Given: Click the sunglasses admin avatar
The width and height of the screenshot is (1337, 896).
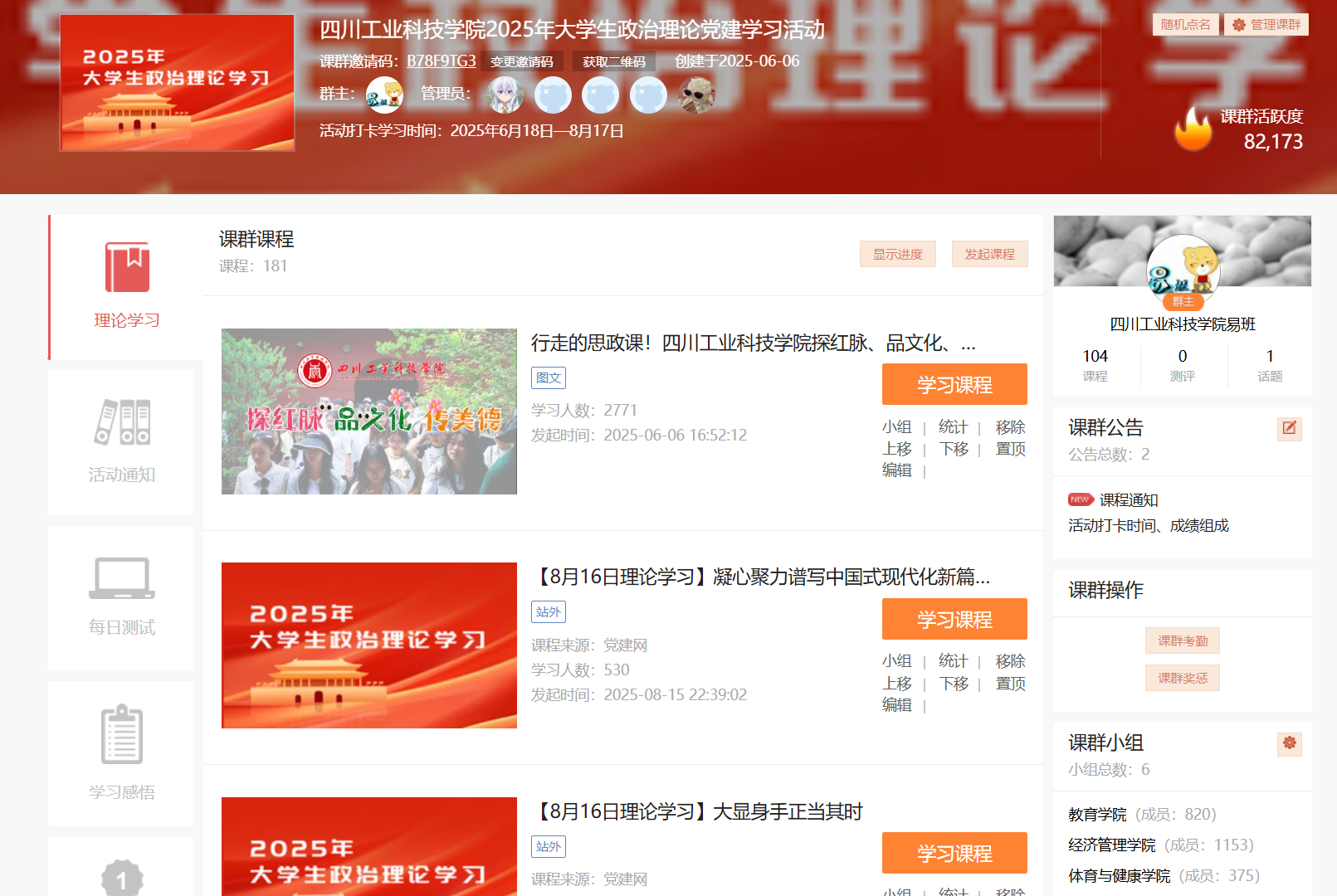Looking at the screenshot, I should click(x=696, y=95).
